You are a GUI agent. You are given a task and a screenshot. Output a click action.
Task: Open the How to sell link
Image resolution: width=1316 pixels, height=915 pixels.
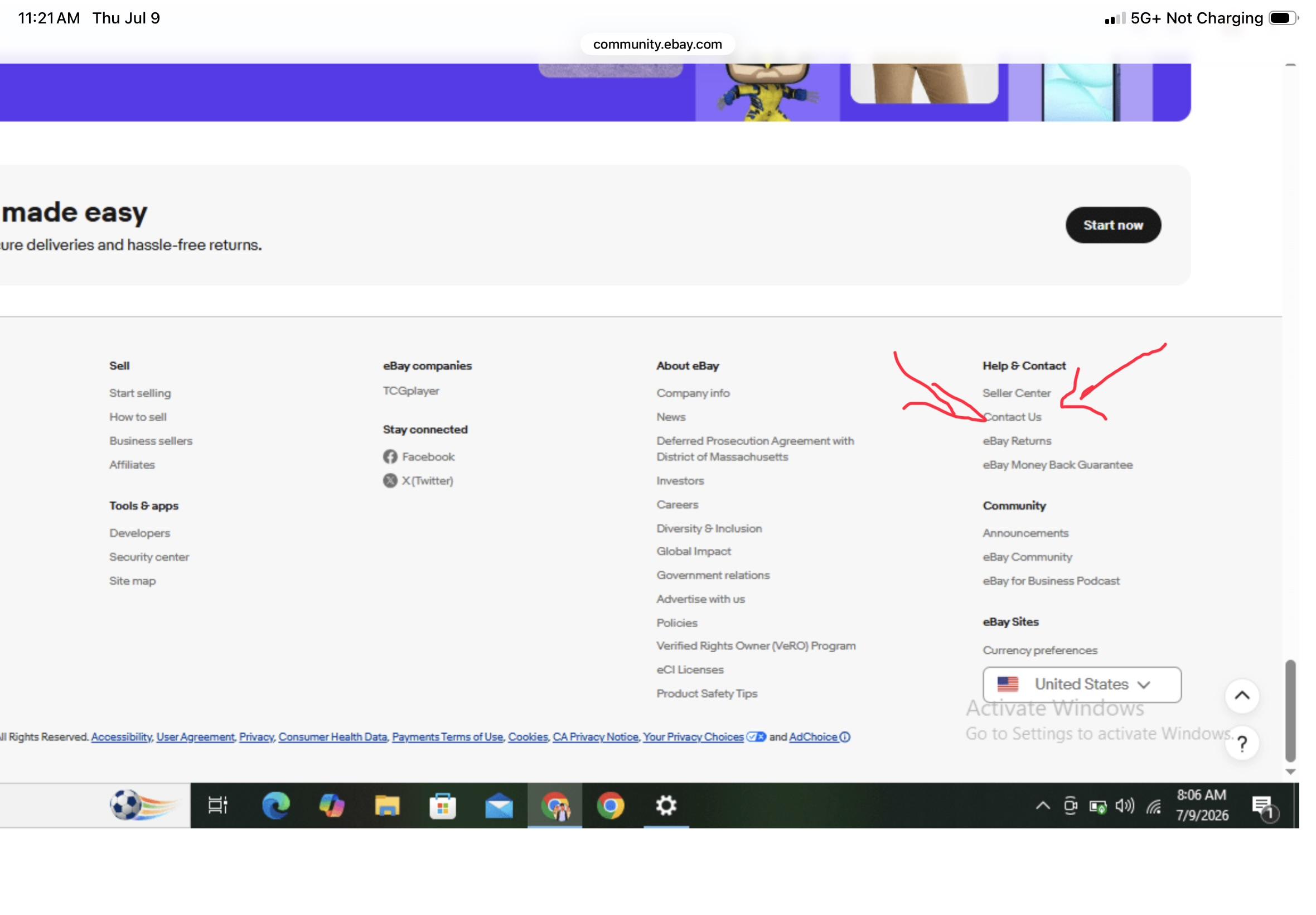pos(138,417)
